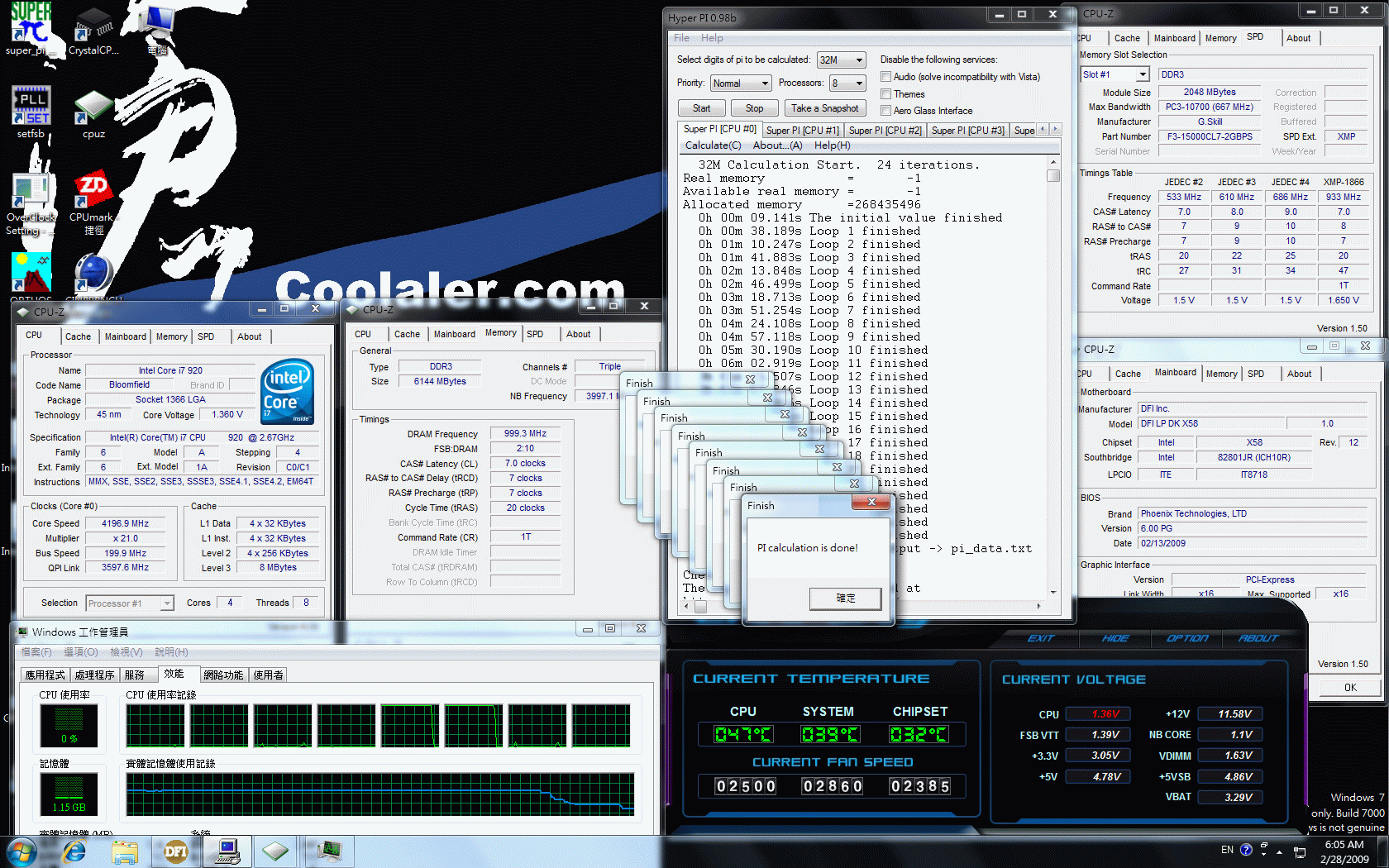This screenshot has width=1389, height=868.
Task: Click the Hyper PI computer taskbar icon
Action: click(x=227, y=851)
